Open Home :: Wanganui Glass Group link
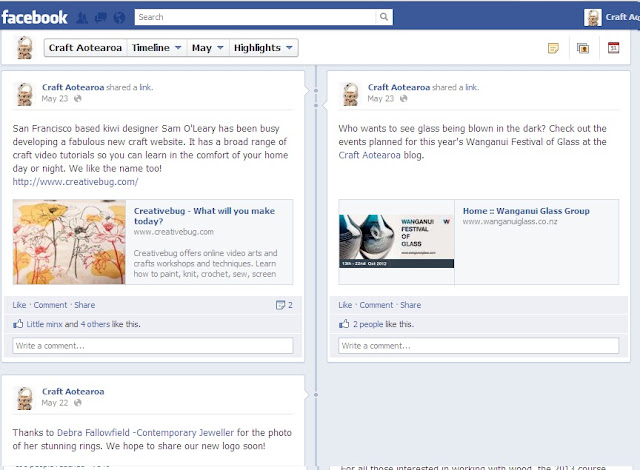640x470 pixels. coord(526,211)
